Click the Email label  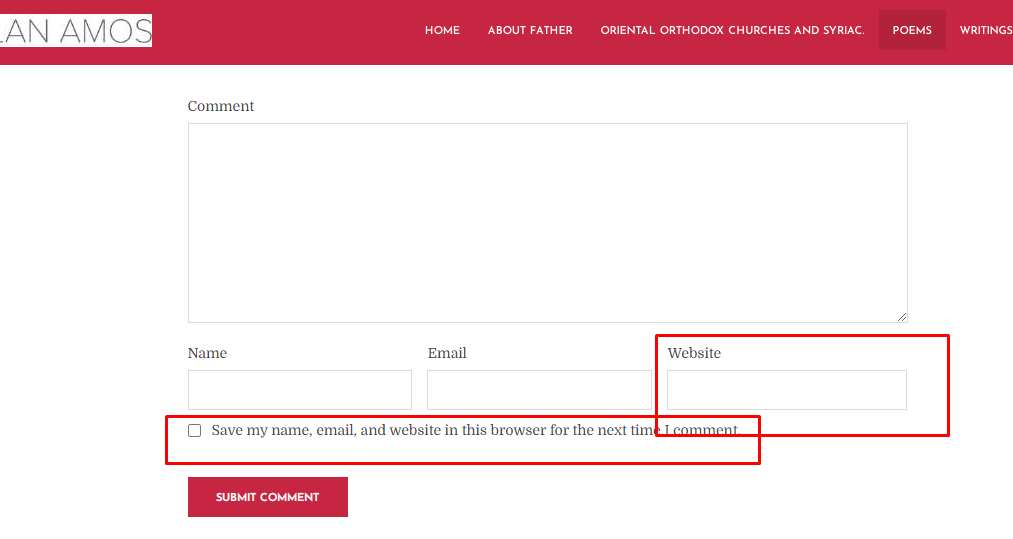click(446, 353)
